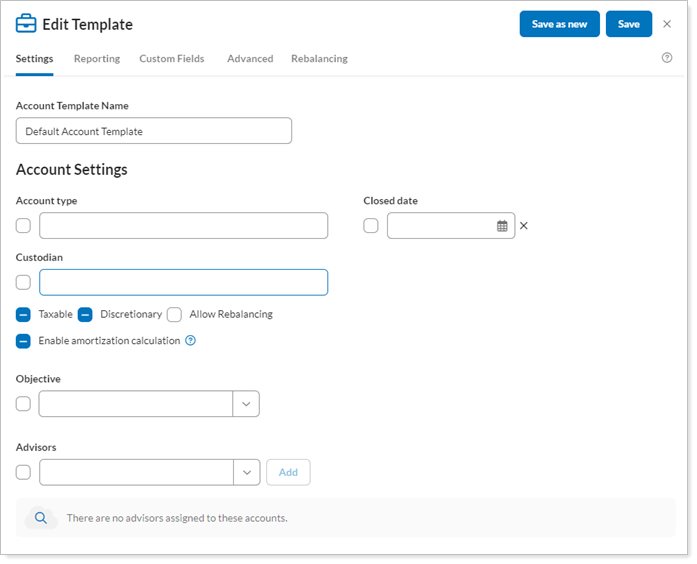Screen dimensions: 697x564
Task: Expand the Advisors dropdown
Action: [x=246, y=472]
